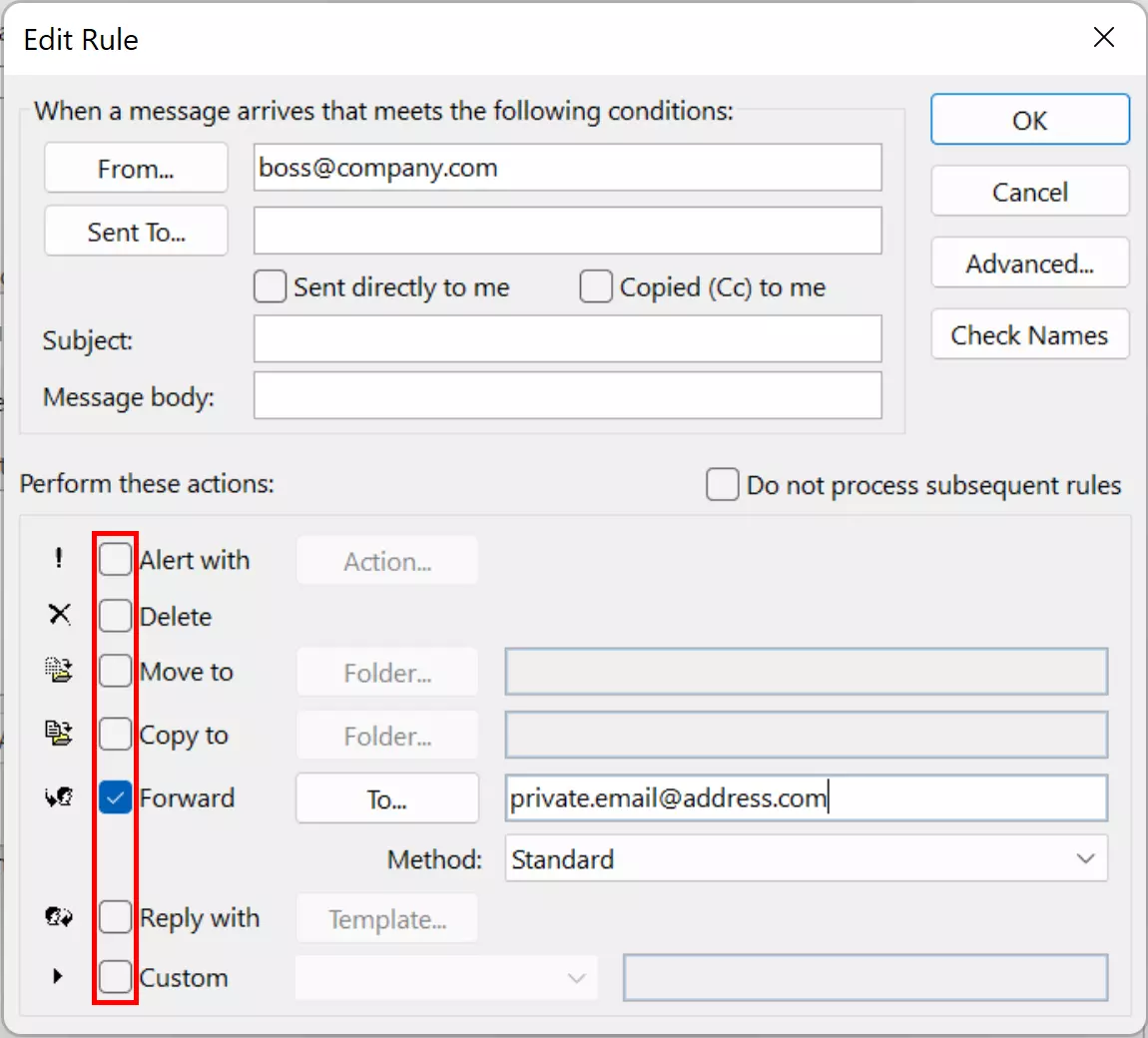The width and height of the screenshot is (1148, 1038).
Task: Click the Forward To... button
Action: [x=387, y=798]
